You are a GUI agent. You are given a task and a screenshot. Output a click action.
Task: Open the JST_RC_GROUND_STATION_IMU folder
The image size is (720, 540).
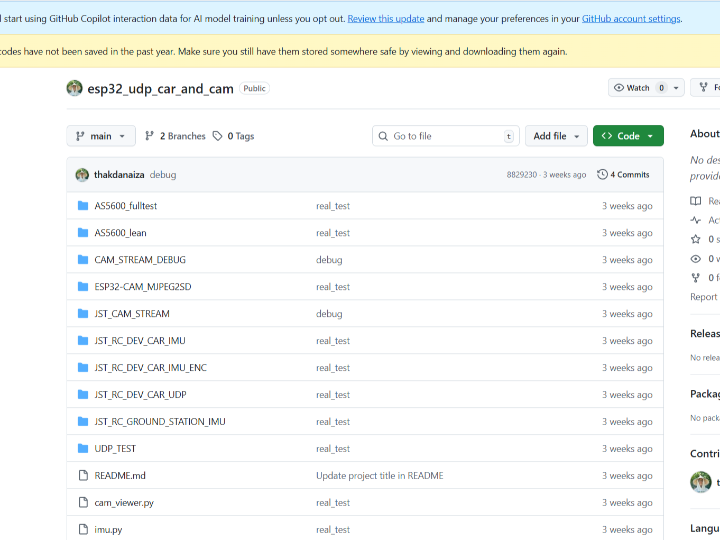click(x=159, y=422)
